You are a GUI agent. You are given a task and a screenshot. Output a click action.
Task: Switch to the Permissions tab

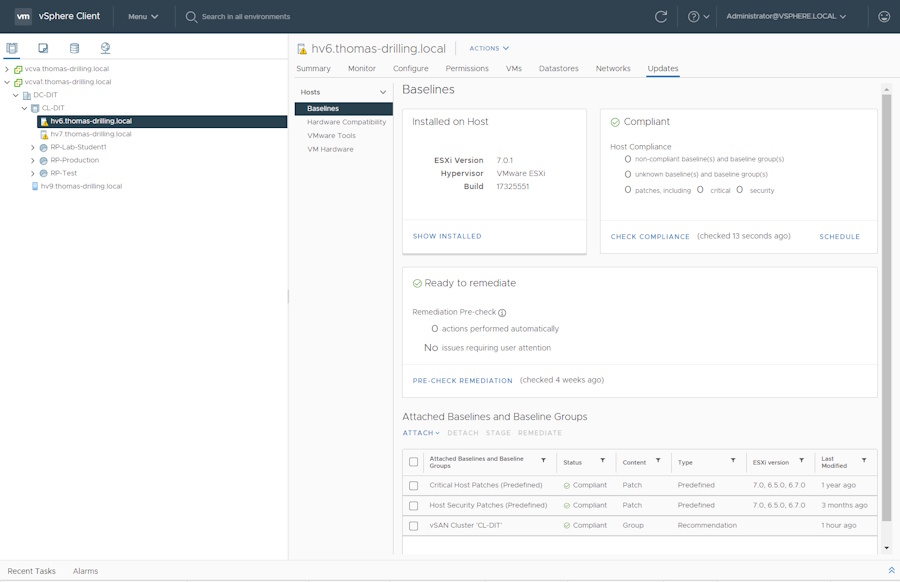pyautogui.click(x=467, y=68)
